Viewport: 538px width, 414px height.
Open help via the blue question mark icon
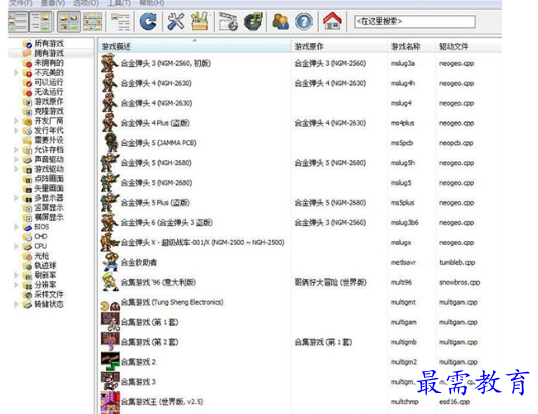coord(304,22)
